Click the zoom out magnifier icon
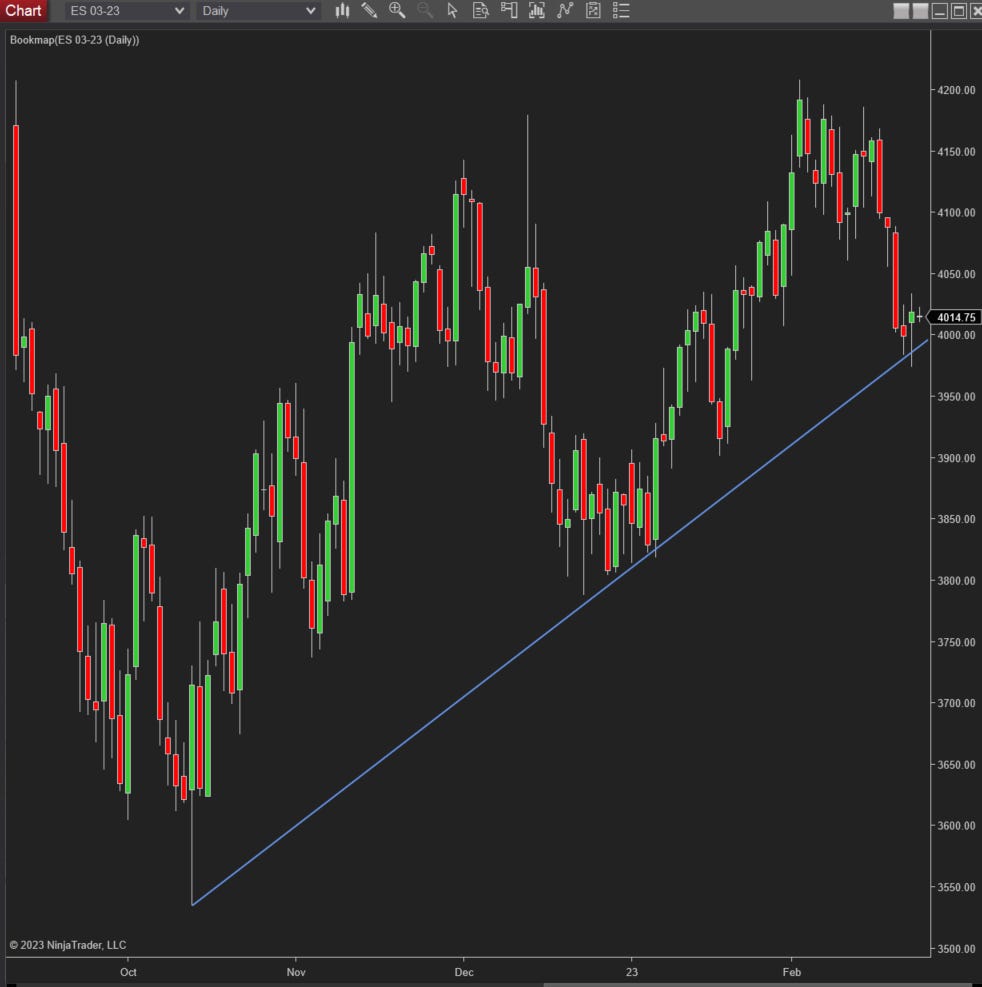The height and width of the screenshot is (987, 982). click(x=425, y=11)
